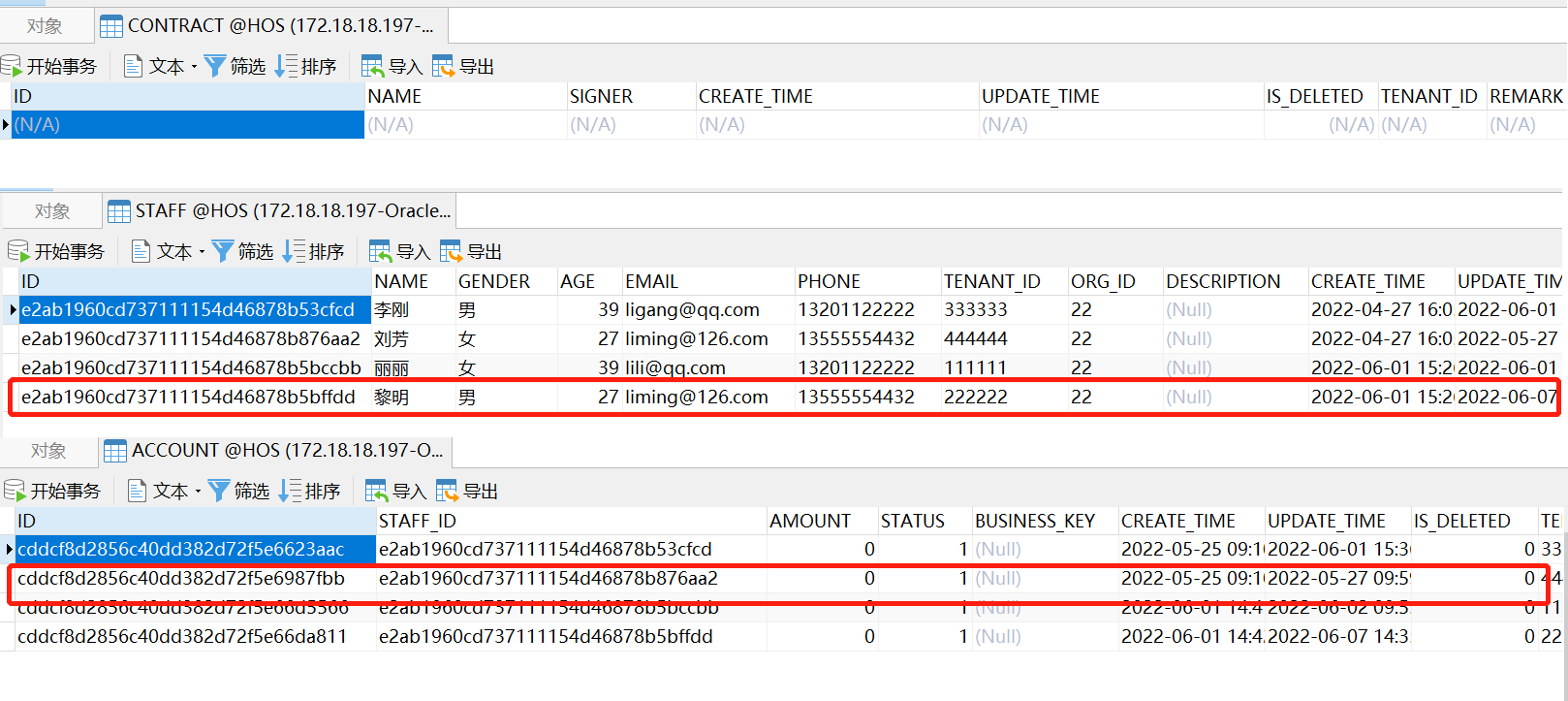This screenshot has height=701, width=1568.
Task: Click begin transaction icon in STAFF toolbar
Action: click(x=17, y=251)
